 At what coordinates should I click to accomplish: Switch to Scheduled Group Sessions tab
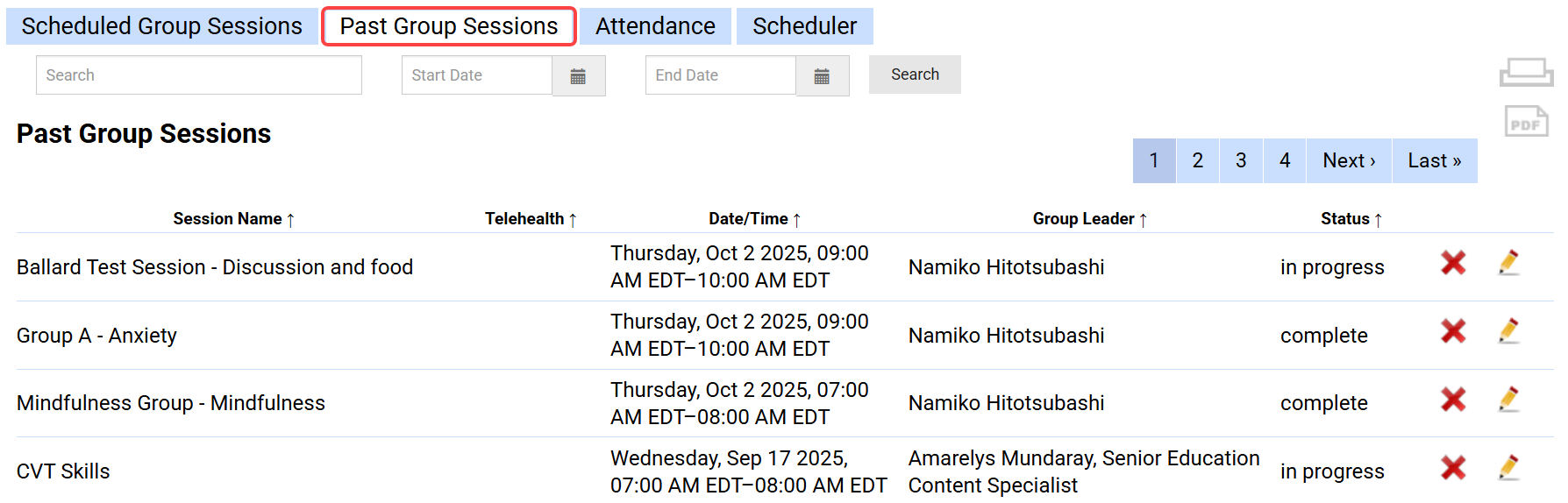click(x=162, y=26)
